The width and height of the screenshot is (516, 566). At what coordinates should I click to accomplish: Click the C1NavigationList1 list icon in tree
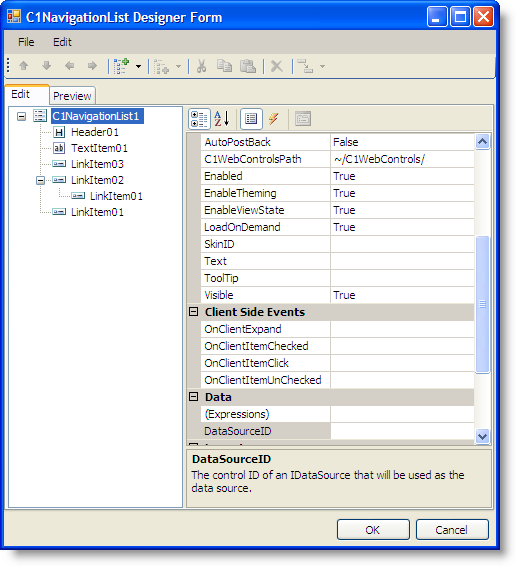pyautogui.click(x=40, y=116)
